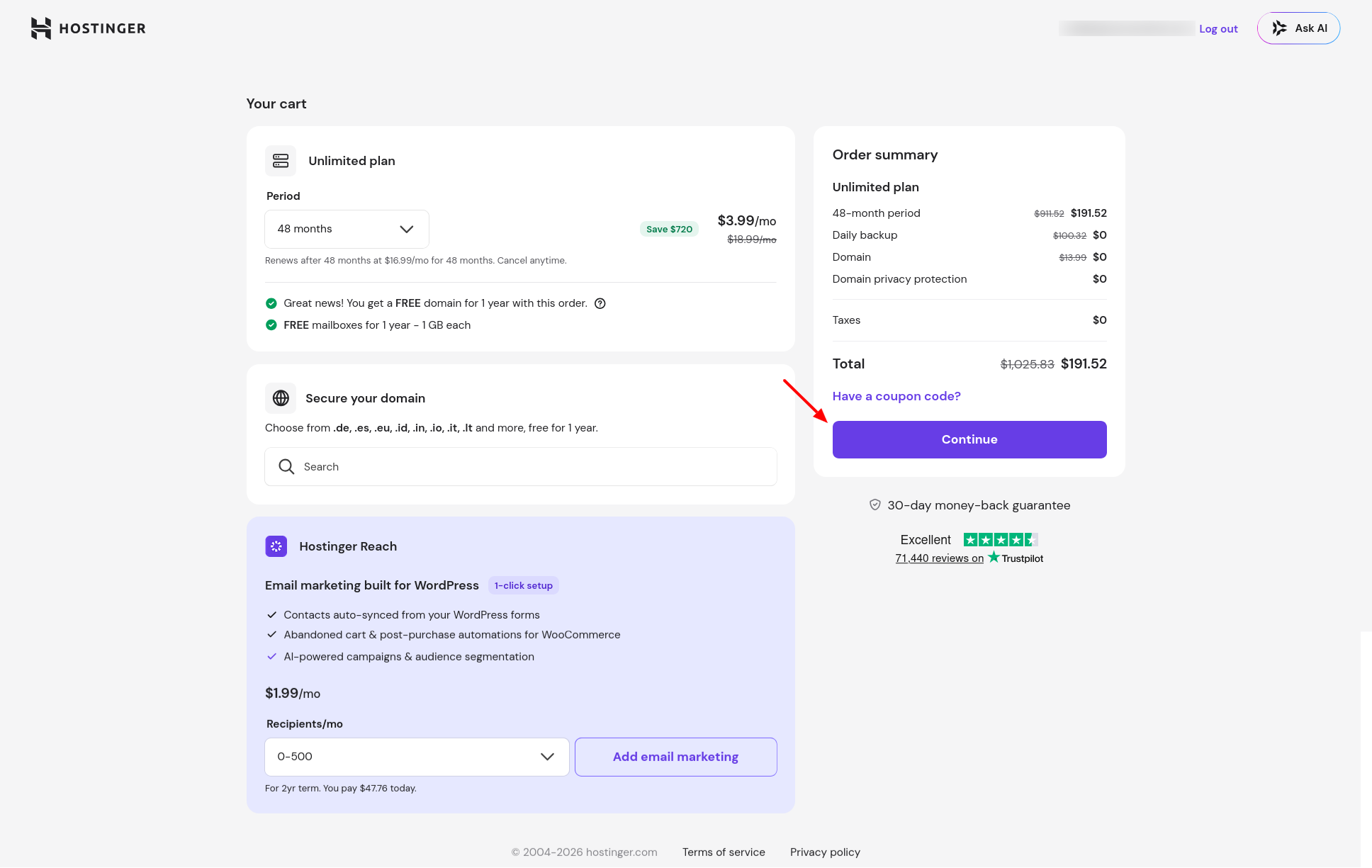Click Have a coupon code link
Screen dimensions: 1372x868
click(x=896, y=396)
